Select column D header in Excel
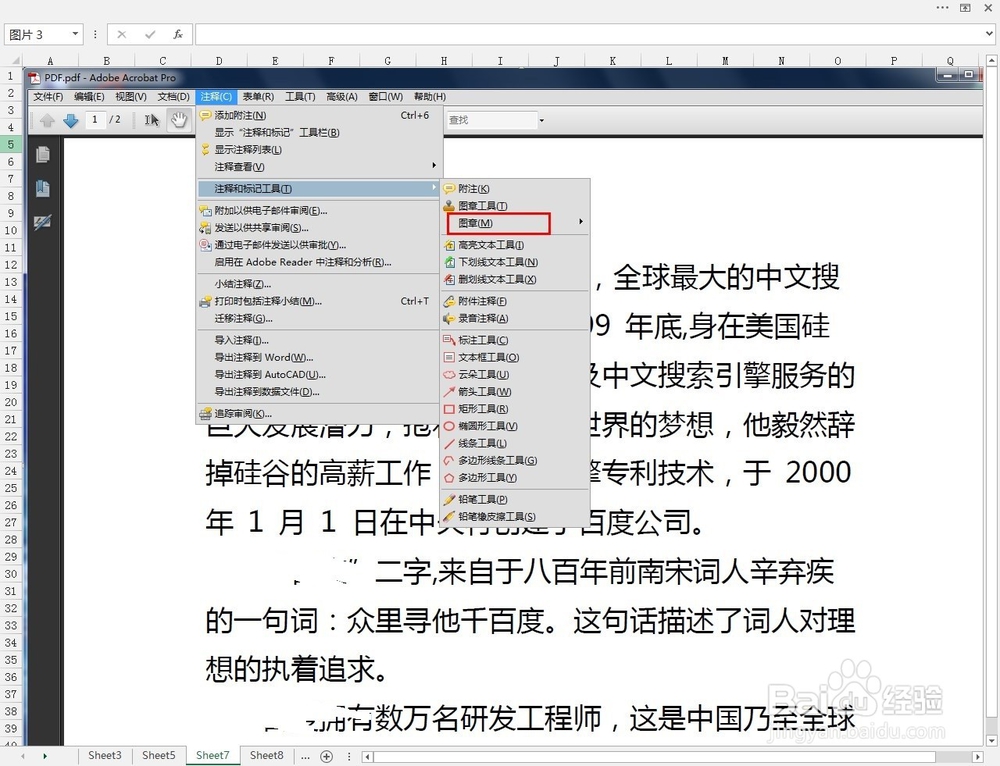 [x=219, y=61]
